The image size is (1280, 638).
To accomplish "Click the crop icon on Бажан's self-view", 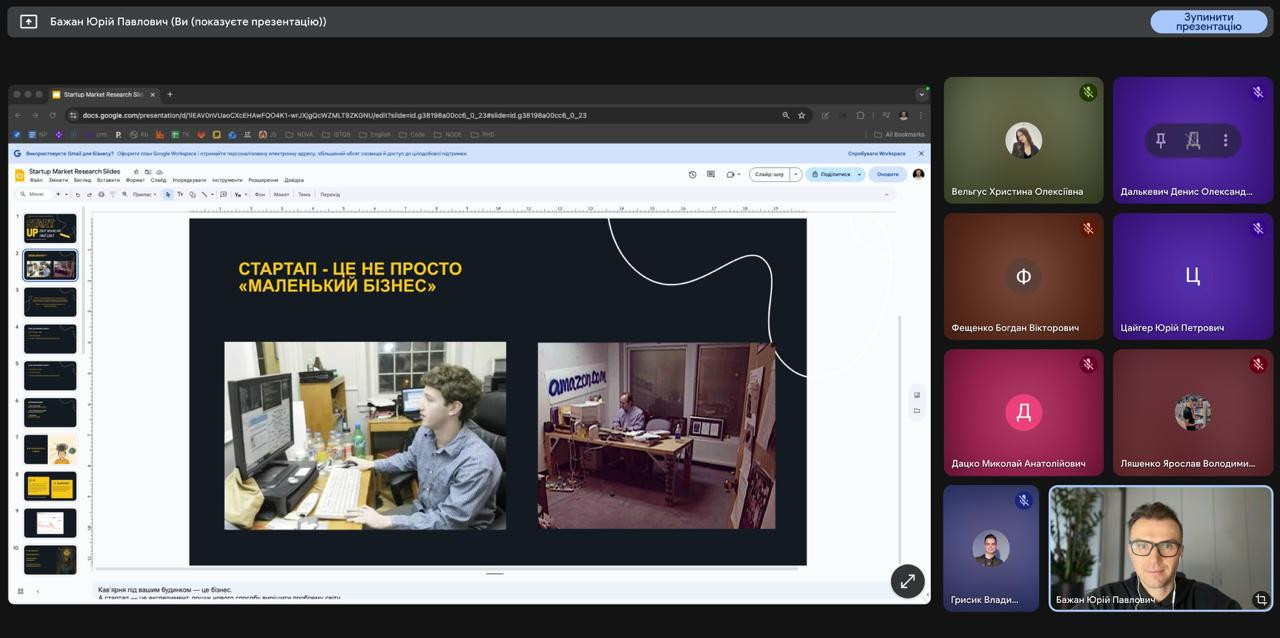I will (x=1259, y=599).
